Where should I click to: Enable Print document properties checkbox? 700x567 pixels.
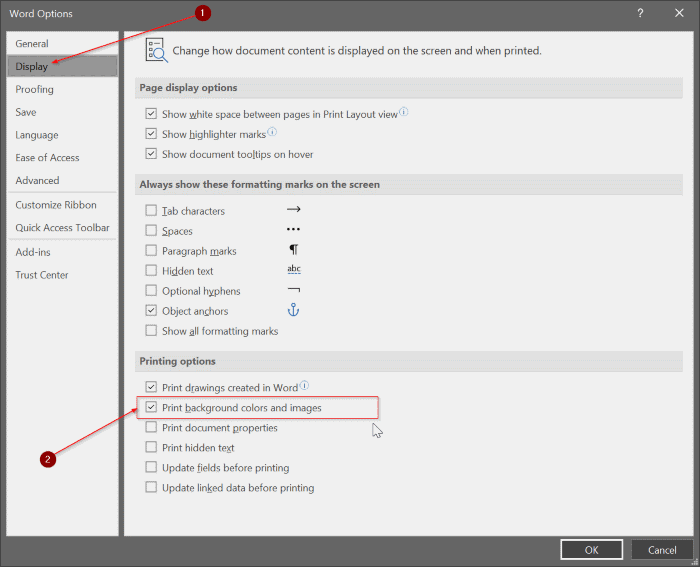[x=151, y=427]
